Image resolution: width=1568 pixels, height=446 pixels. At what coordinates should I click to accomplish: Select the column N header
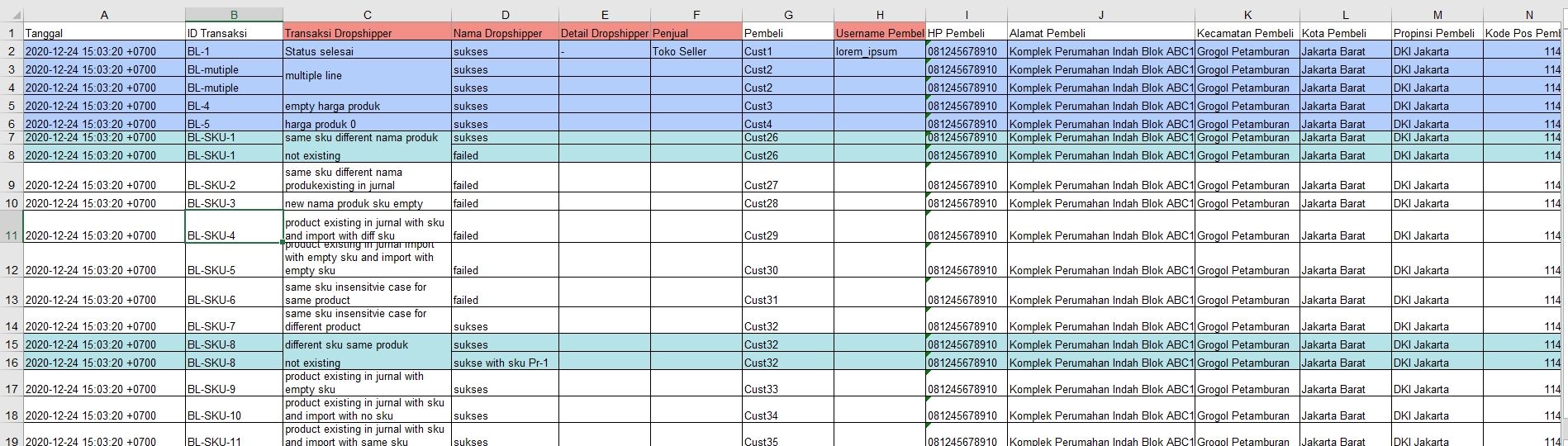pyautogui.click(x=1528, y=15)
